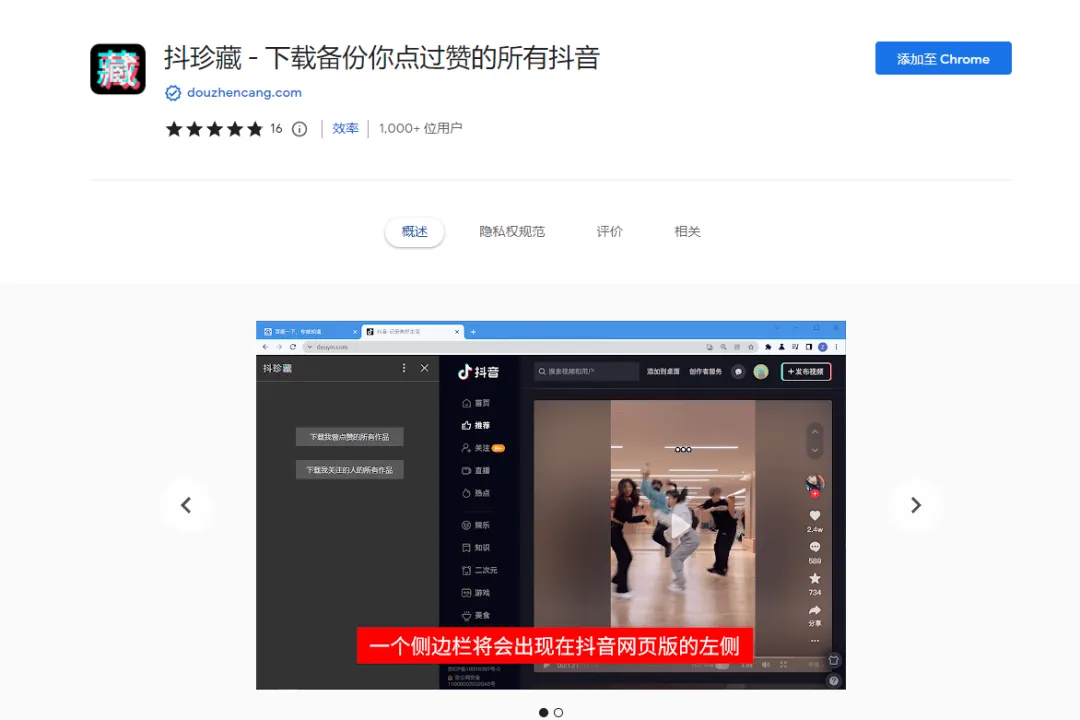
Task: Click the 美食 item in preview screenshot
Action: [x=475, y=615]
